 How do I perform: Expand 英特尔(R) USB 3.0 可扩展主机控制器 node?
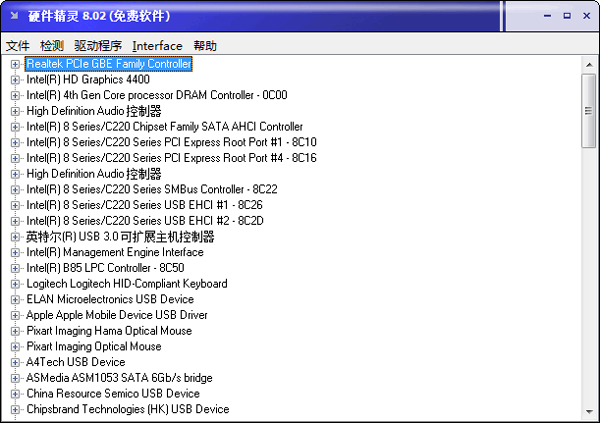(15, 237)
